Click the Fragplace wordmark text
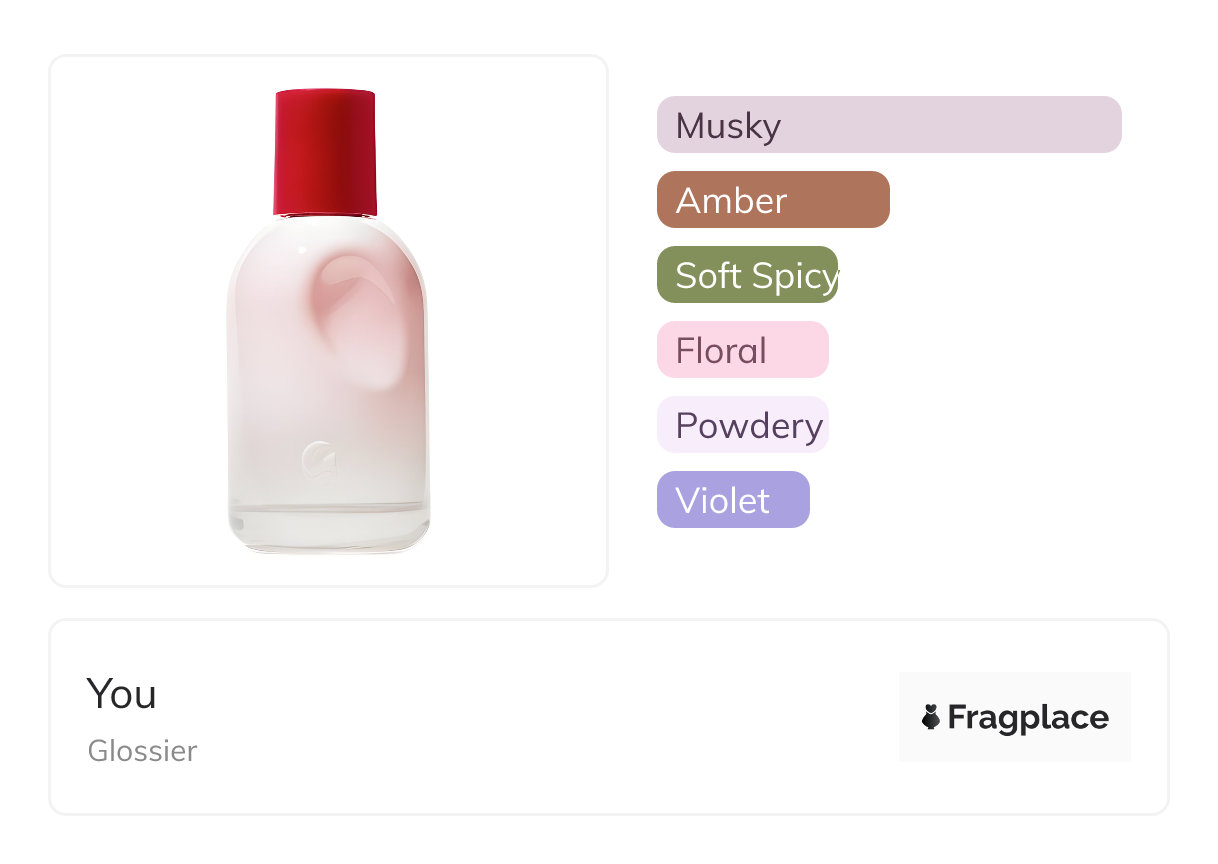Image resolution: width=1218 pixels, height=864 pixels. [1028, 717]
